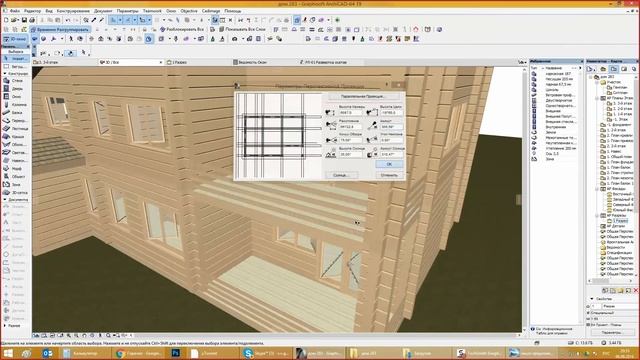Click the 3D window button in toolbar

(x=15, y=39)
